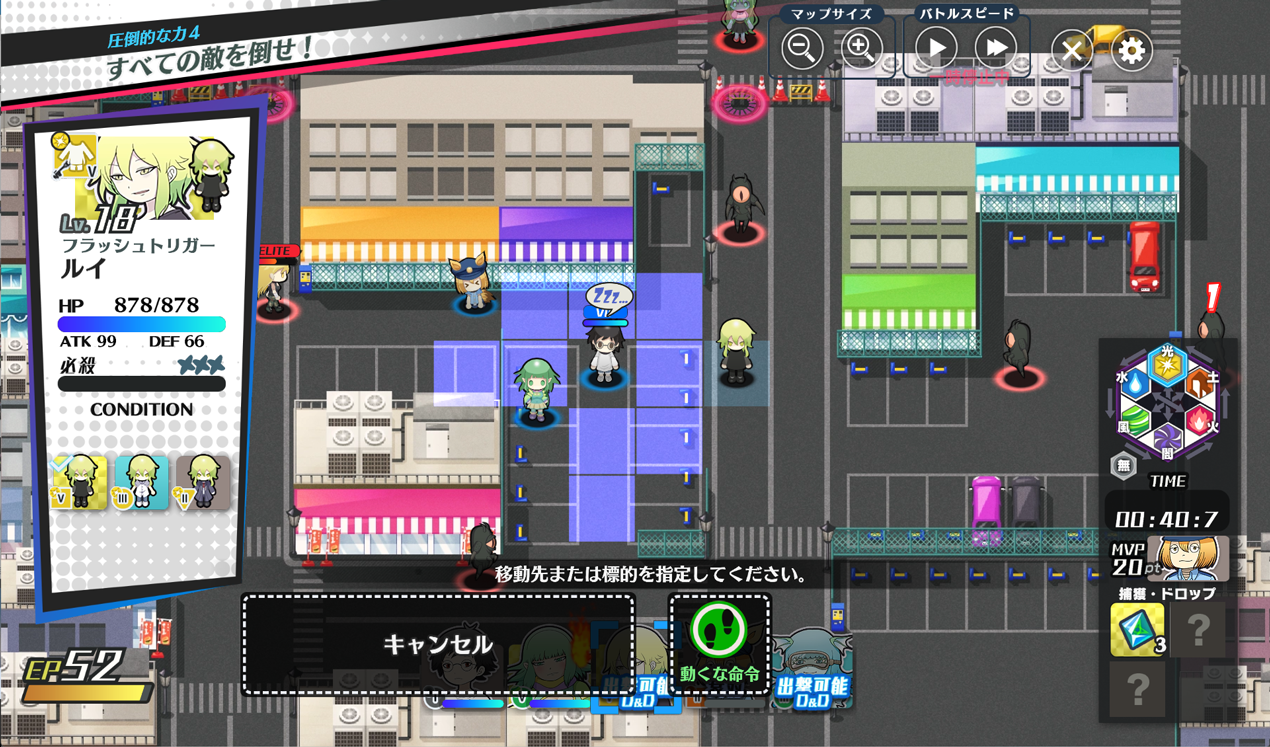Click the 無 non-element hexagon
The width and height of the screenshot is (1270, 747).
pos(1123,467)
